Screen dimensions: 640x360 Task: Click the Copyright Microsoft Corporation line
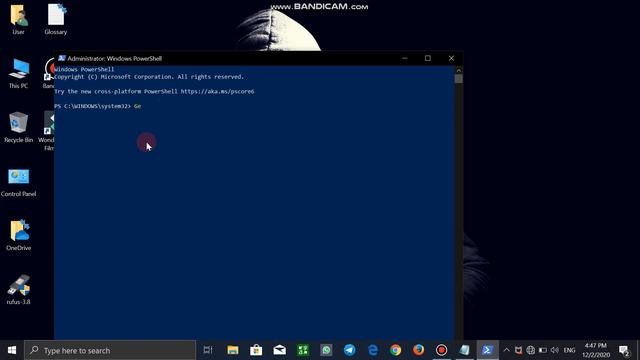click(149, 77)
